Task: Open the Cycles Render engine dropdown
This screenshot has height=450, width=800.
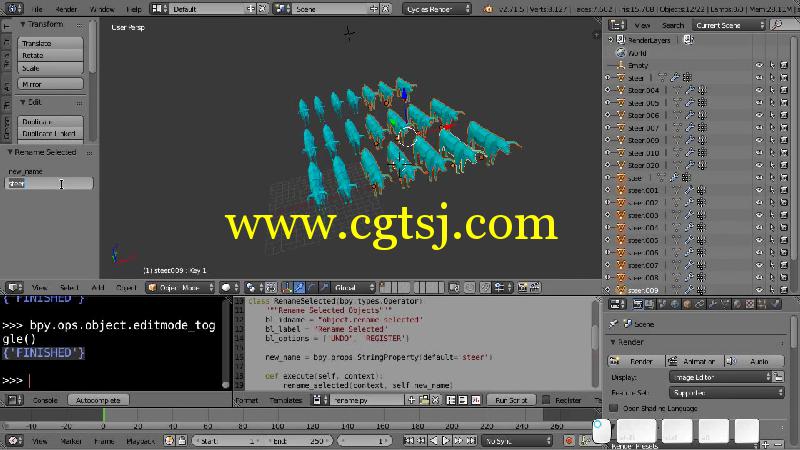Action: point(437,9)
